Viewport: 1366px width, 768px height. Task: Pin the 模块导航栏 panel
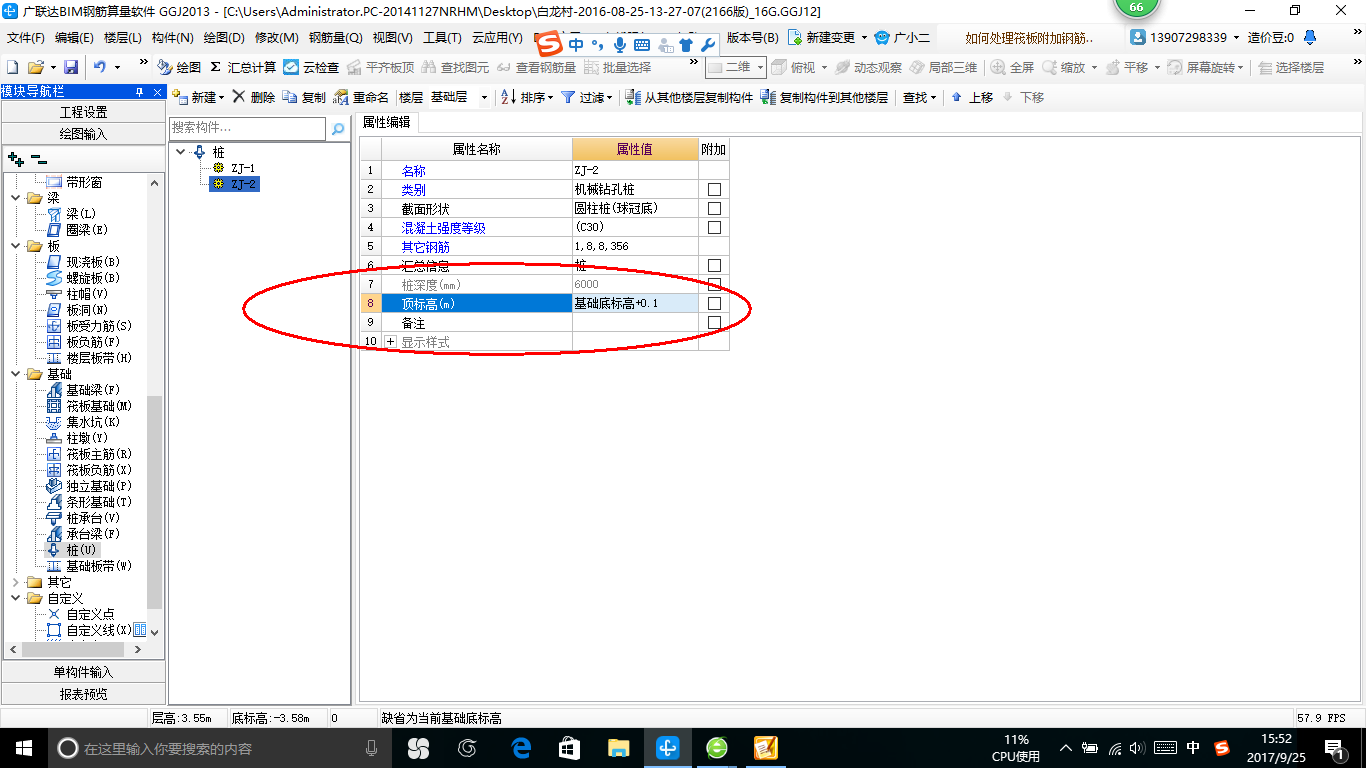[x=139, y=92]
